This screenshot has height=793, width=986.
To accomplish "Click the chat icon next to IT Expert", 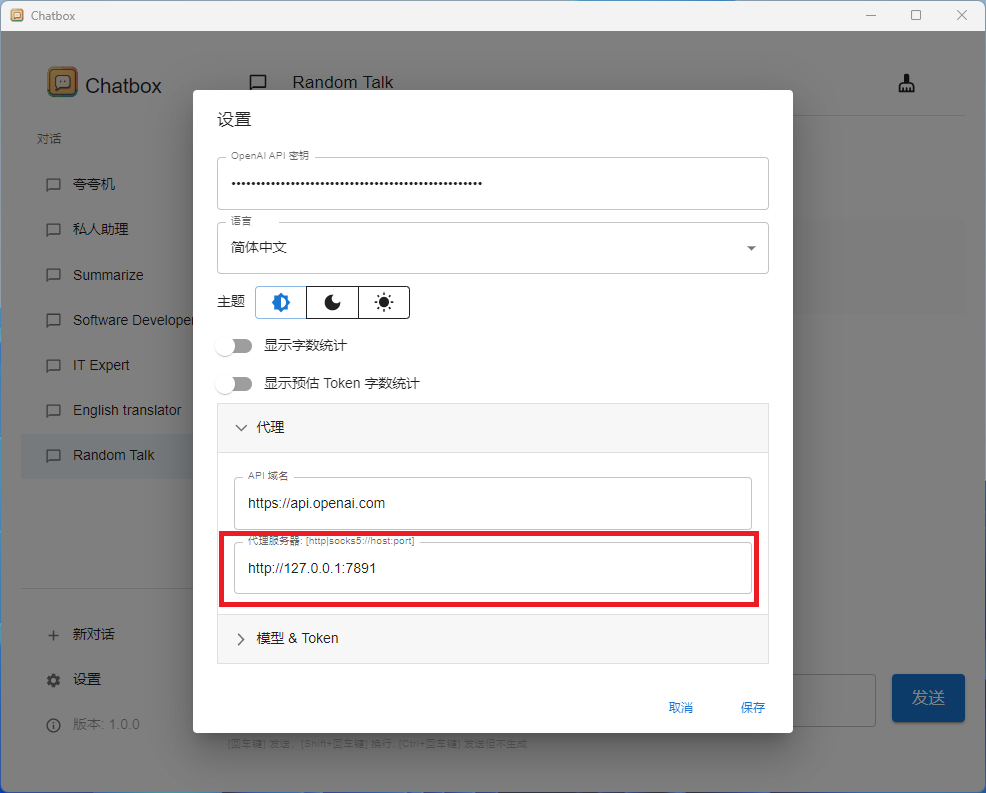I will pos(53,366).
